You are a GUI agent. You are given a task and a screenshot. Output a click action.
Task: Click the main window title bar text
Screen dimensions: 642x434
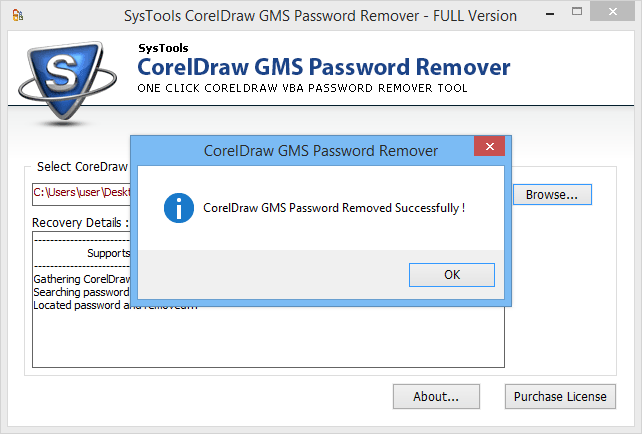[x=321, y=16]
